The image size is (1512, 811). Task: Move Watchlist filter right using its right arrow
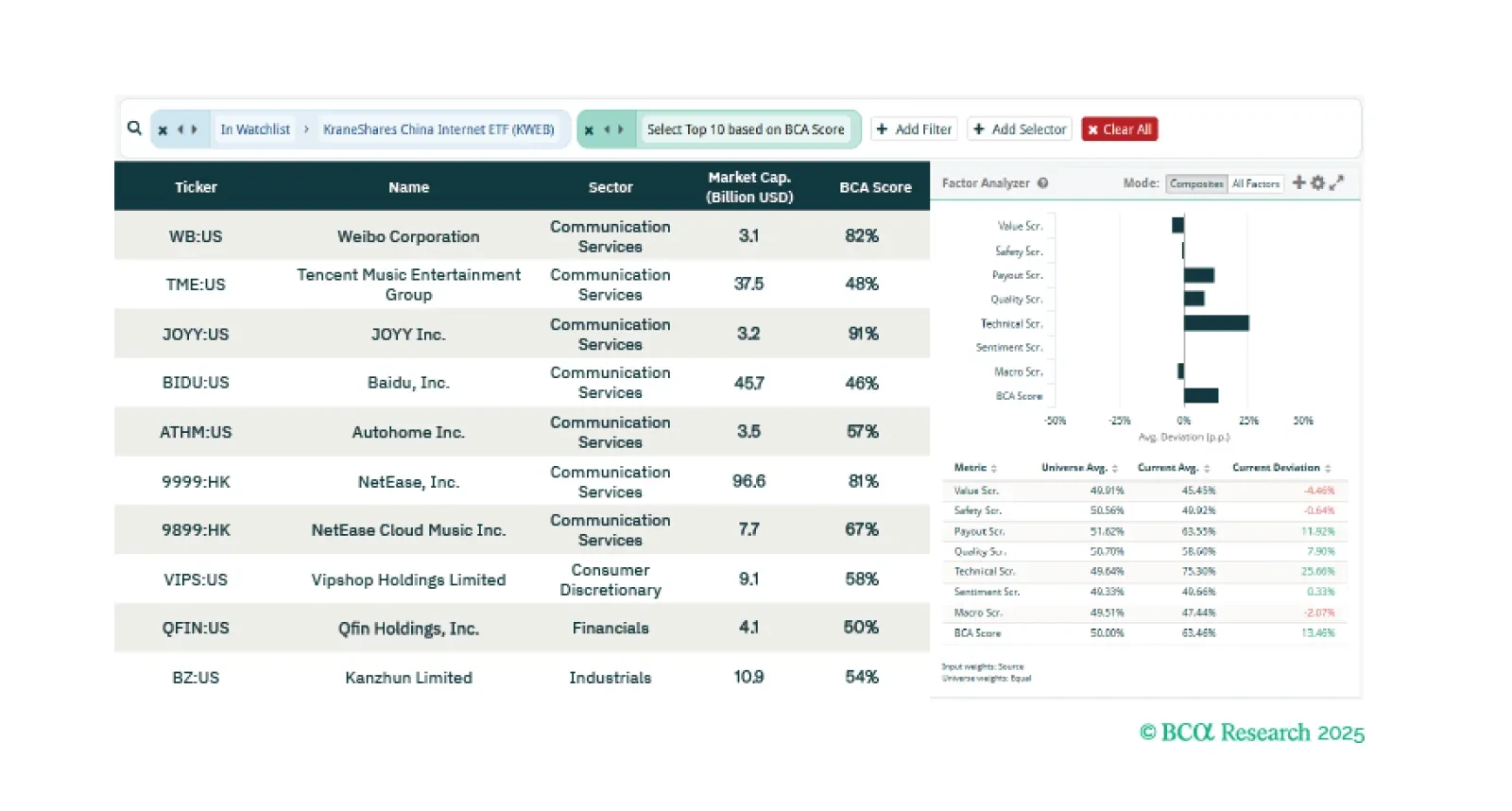tap(195, 130)
